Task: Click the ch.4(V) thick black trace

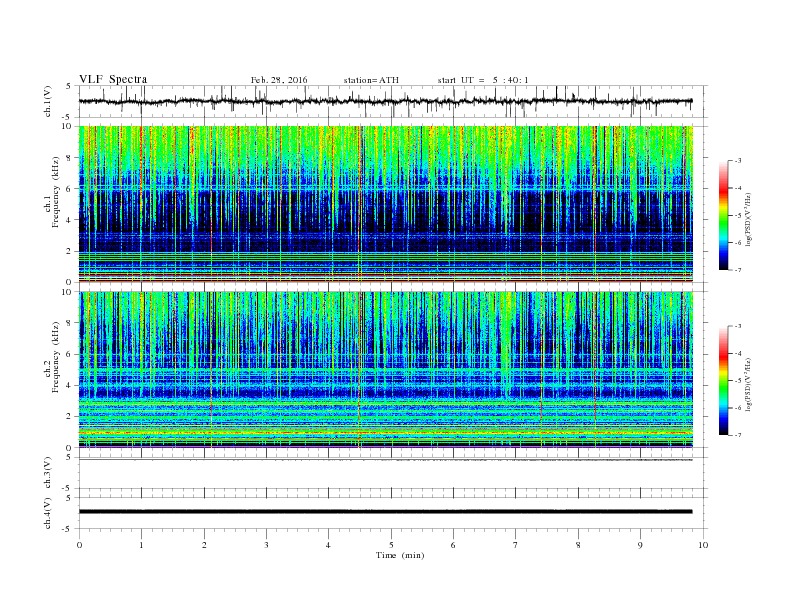Action: coord(386,512)
